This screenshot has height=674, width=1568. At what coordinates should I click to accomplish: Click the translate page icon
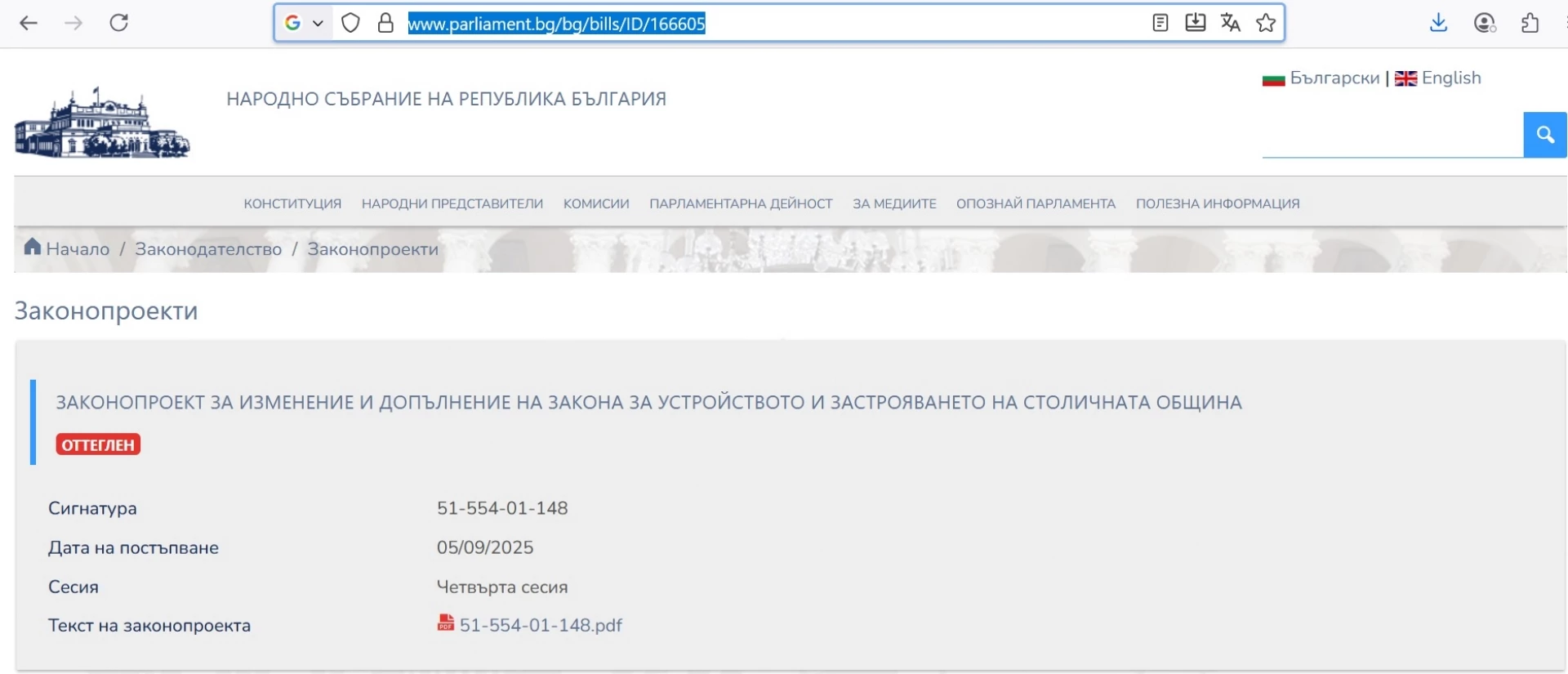pos(1230,23)
